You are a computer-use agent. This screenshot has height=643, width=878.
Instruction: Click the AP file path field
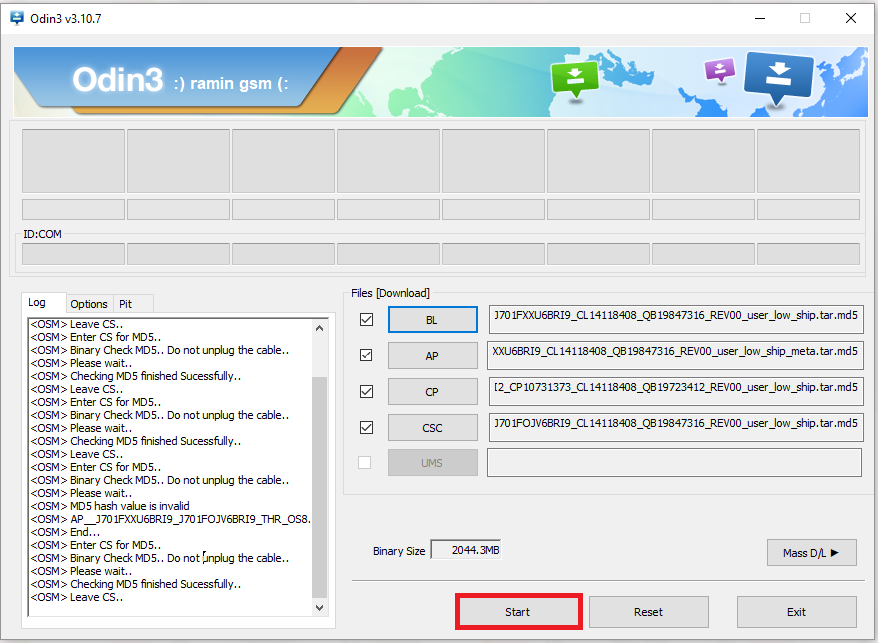[675, 355]
